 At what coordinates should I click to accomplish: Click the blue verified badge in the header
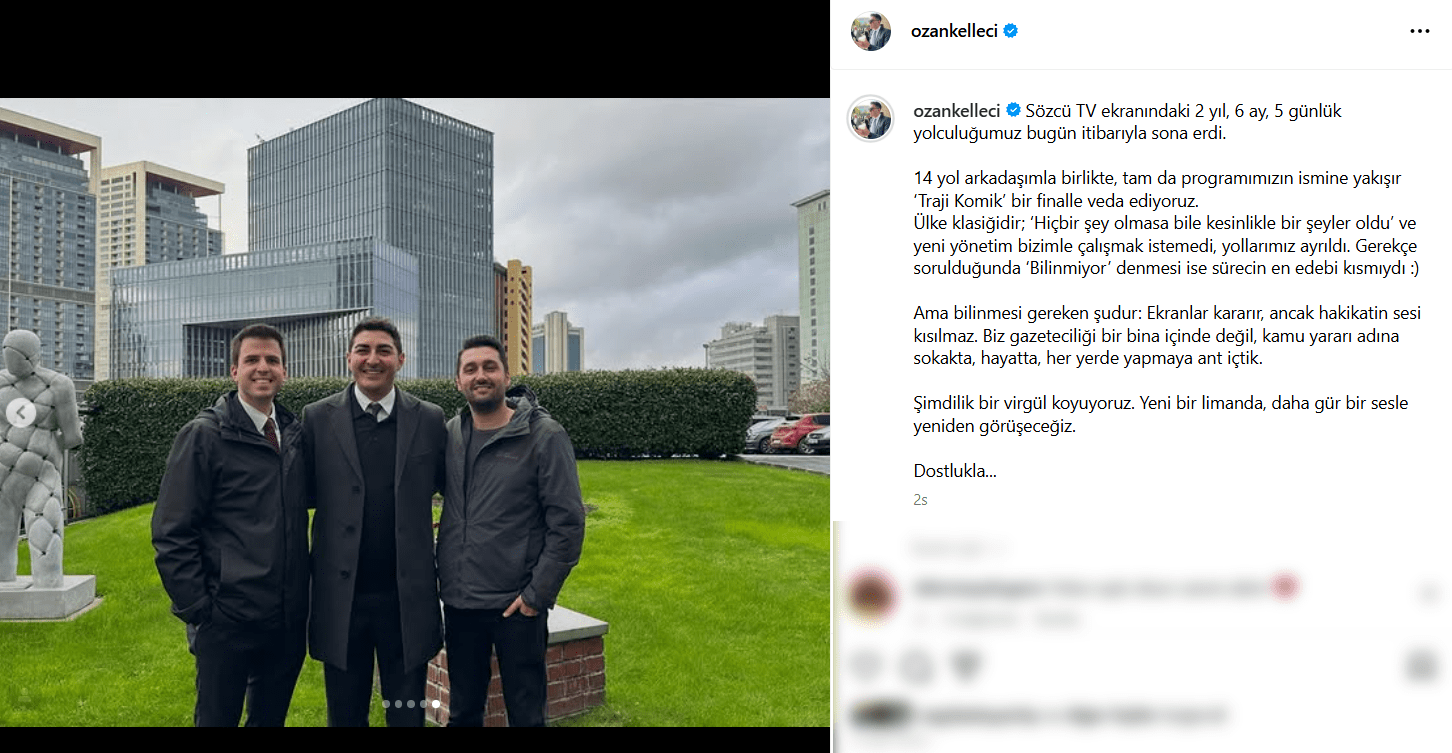click(x=1011, y=31)
